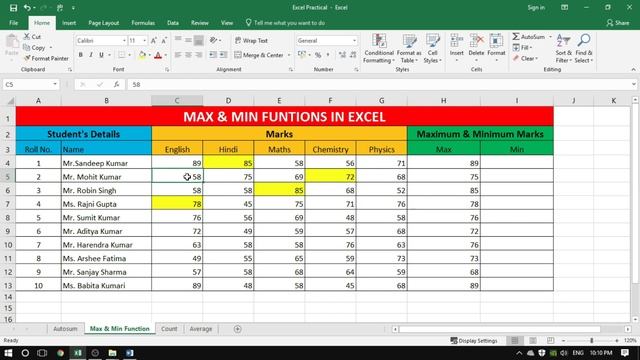Screen dimensions: 640x360
Task: Open font name dropdown
Action: [x=124, y=41]
